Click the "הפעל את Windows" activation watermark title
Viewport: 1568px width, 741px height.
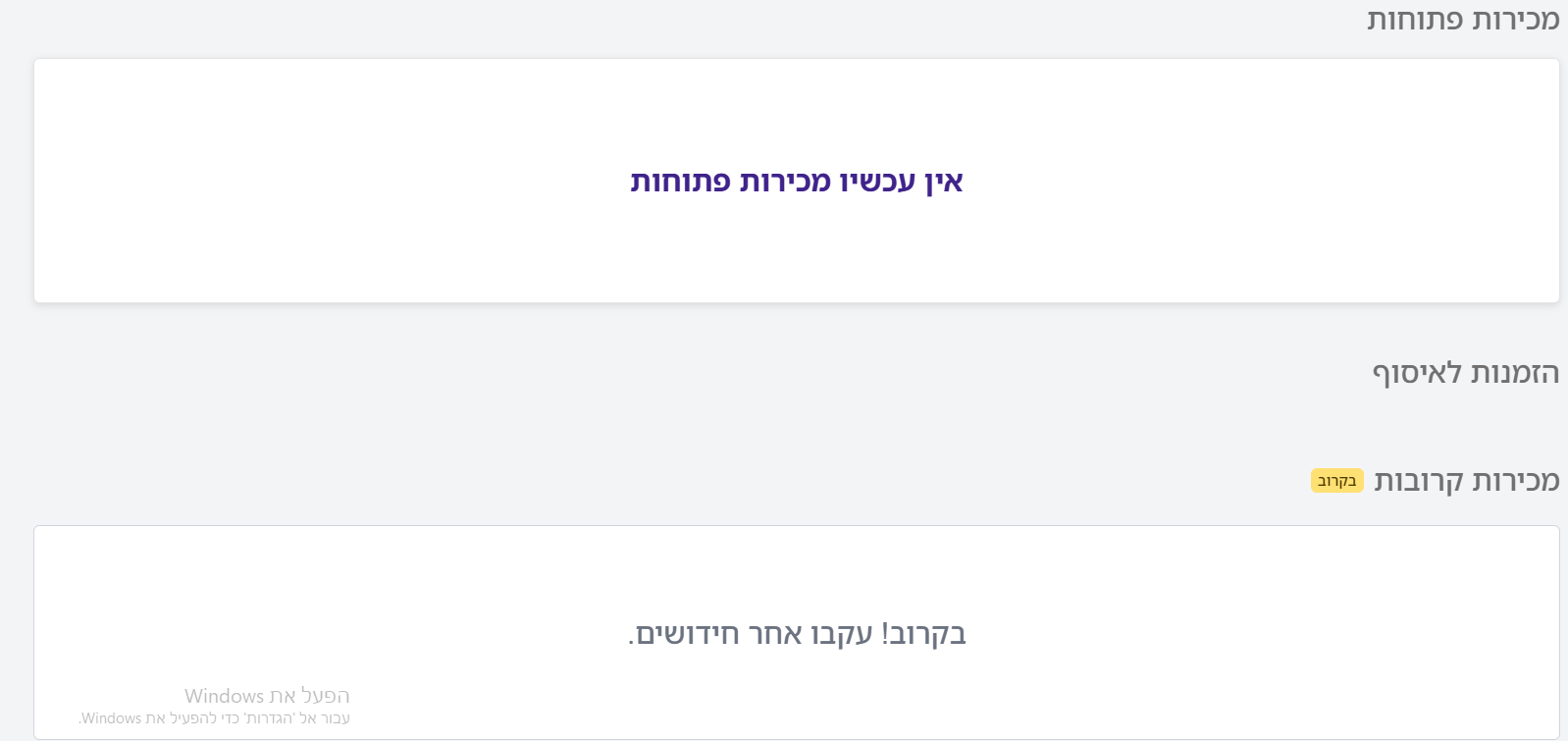coord(267,696)
